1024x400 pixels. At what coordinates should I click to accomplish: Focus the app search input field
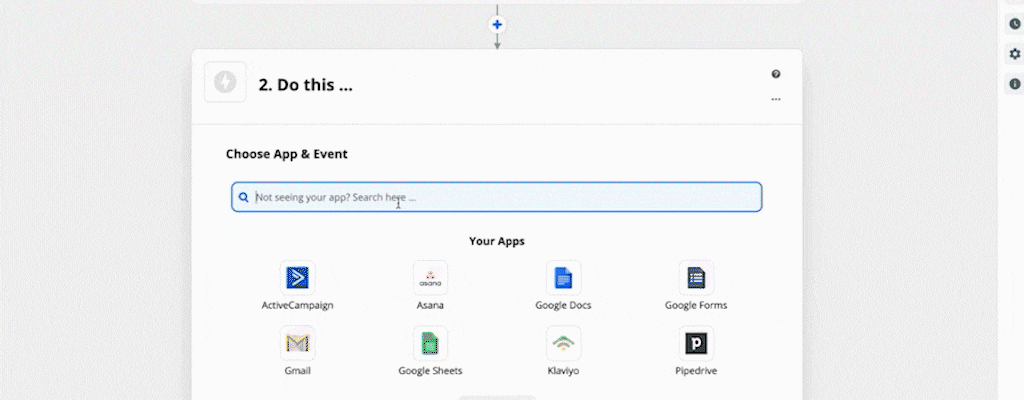[497, 197]
